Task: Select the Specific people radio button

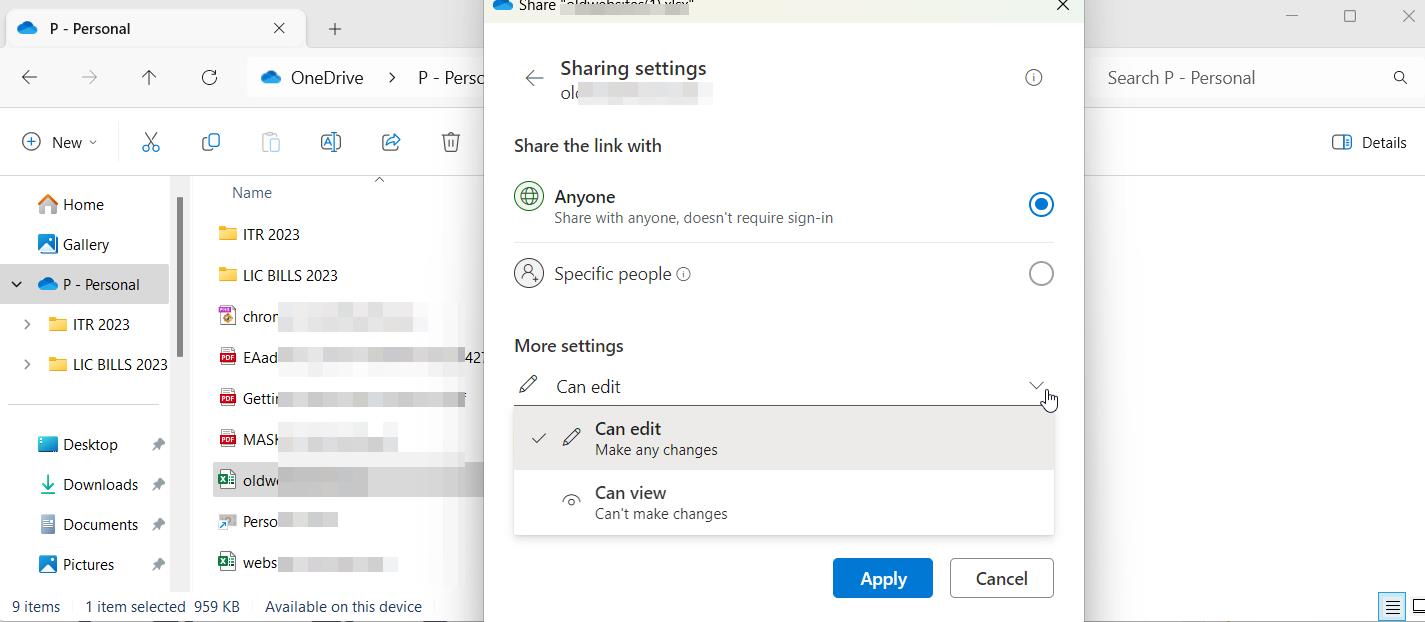Action: point(1041,274)
